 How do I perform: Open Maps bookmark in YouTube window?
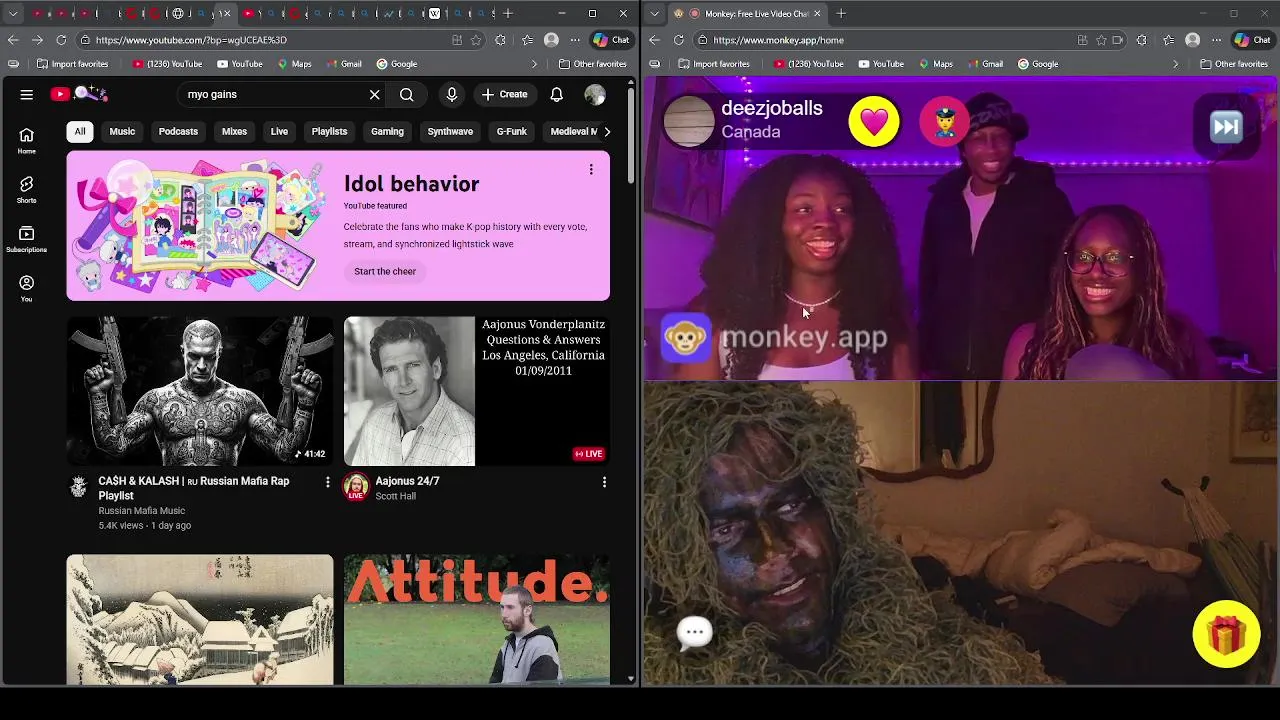click(x=294, y=64)
